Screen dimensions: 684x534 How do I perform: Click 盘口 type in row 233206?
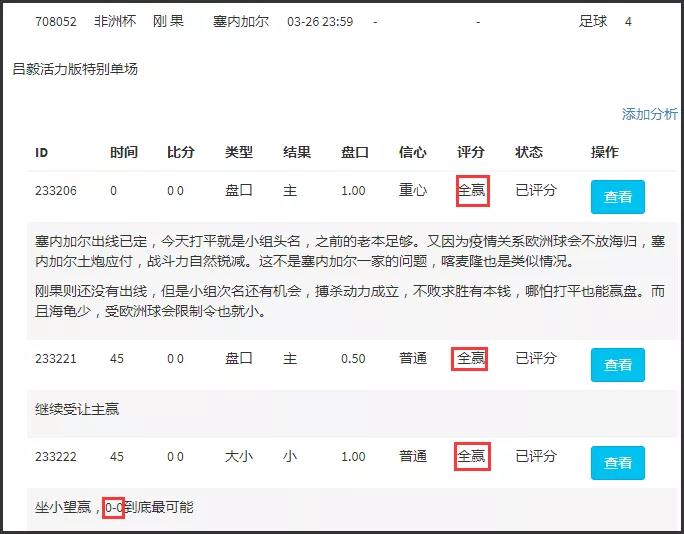point(239,190)
